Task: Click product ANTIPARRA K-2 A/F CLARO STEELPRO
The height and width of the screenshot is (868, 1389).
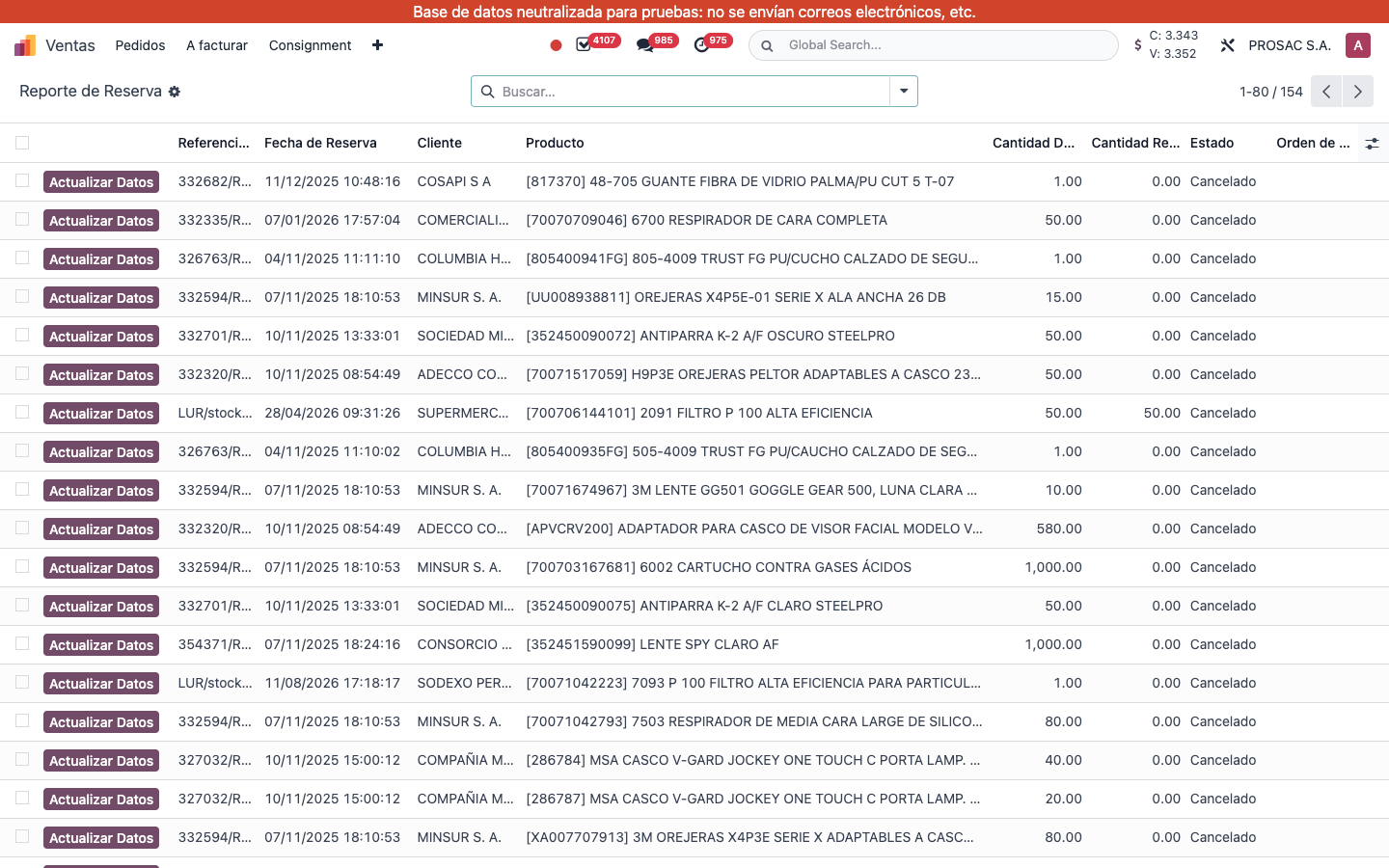Action: (x=704, y=606)
